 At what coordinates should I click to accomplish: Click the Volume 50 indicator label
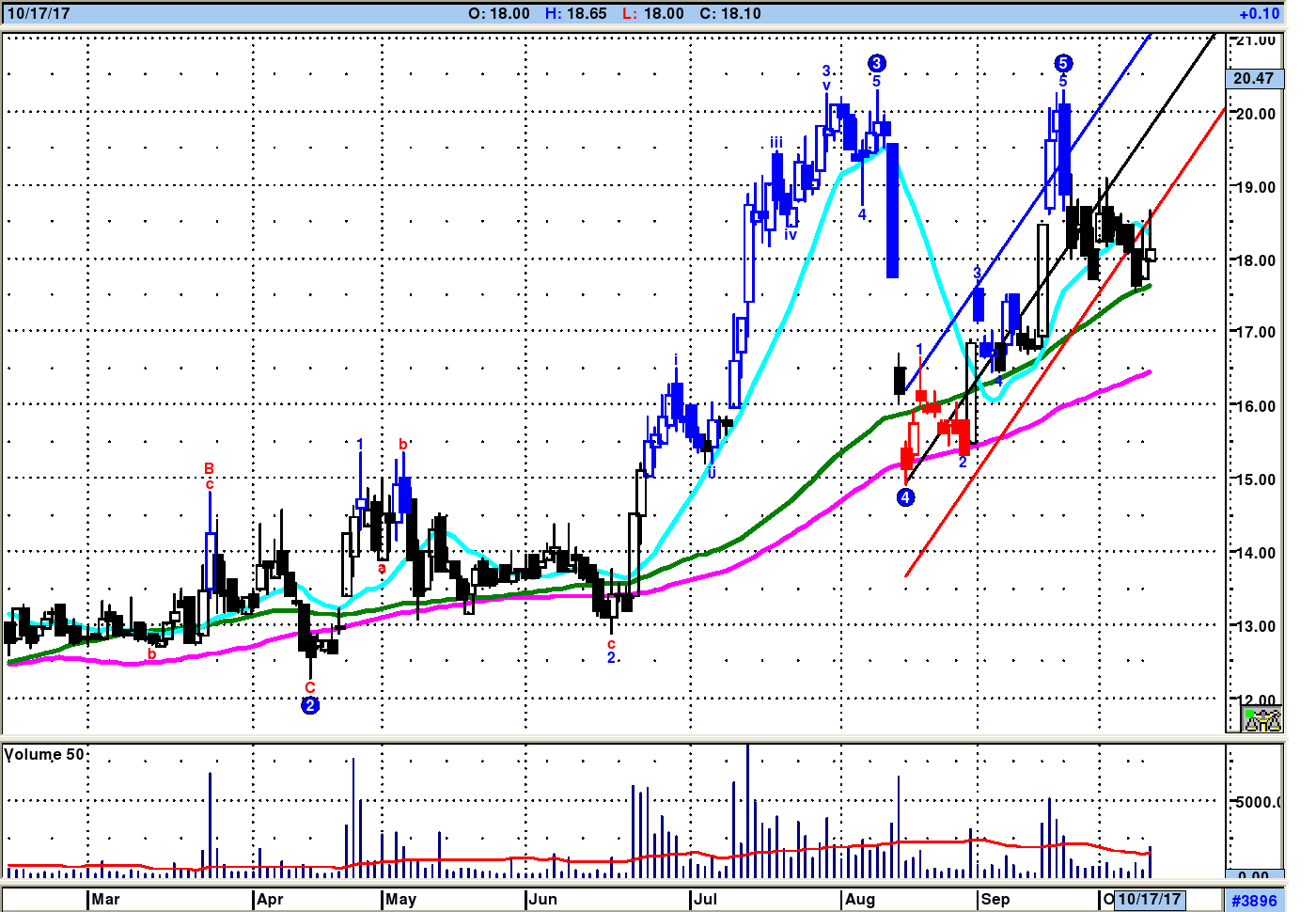tap(44, 755)
